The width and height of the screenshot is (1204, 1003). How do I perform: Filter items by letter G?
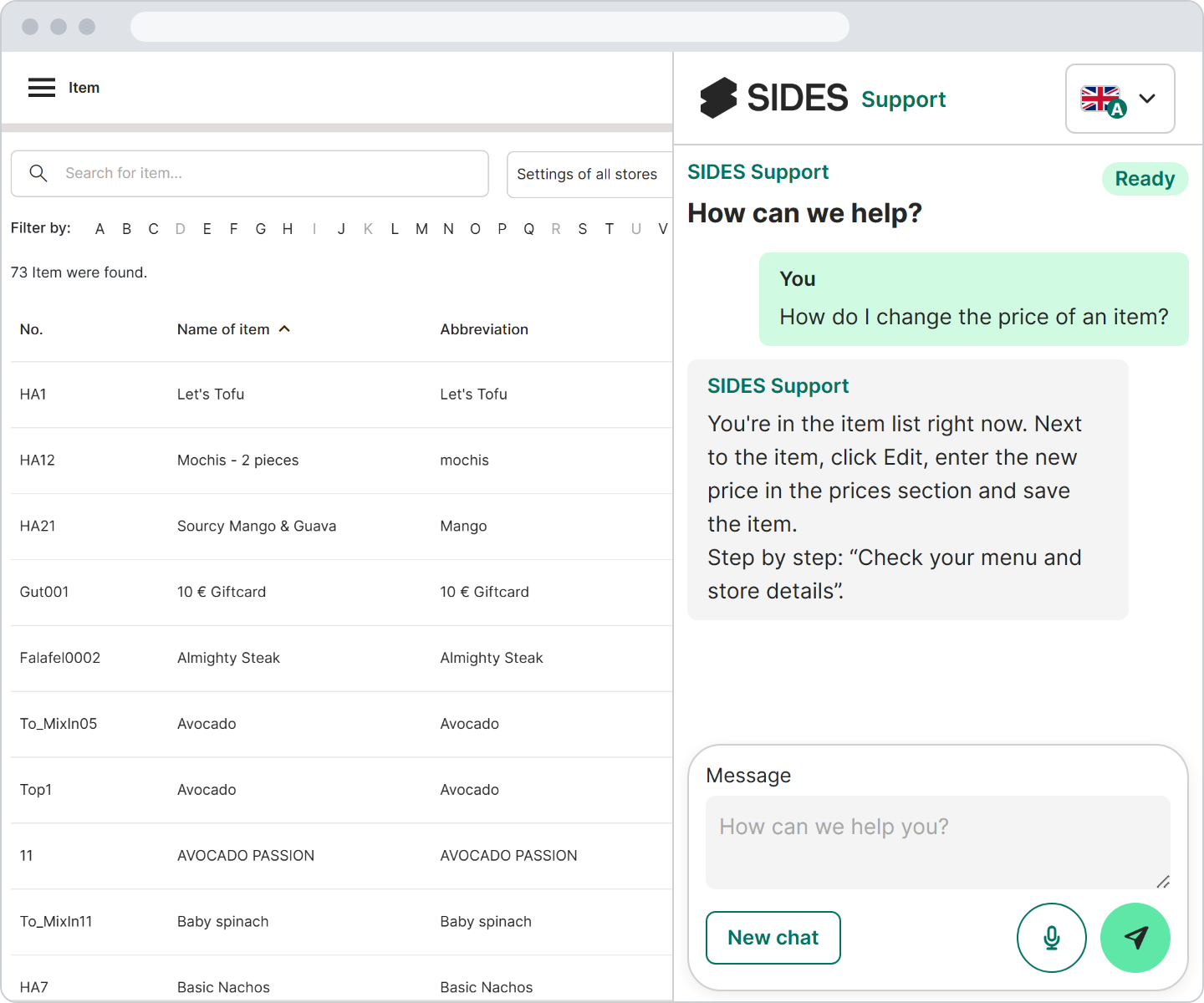261,229
